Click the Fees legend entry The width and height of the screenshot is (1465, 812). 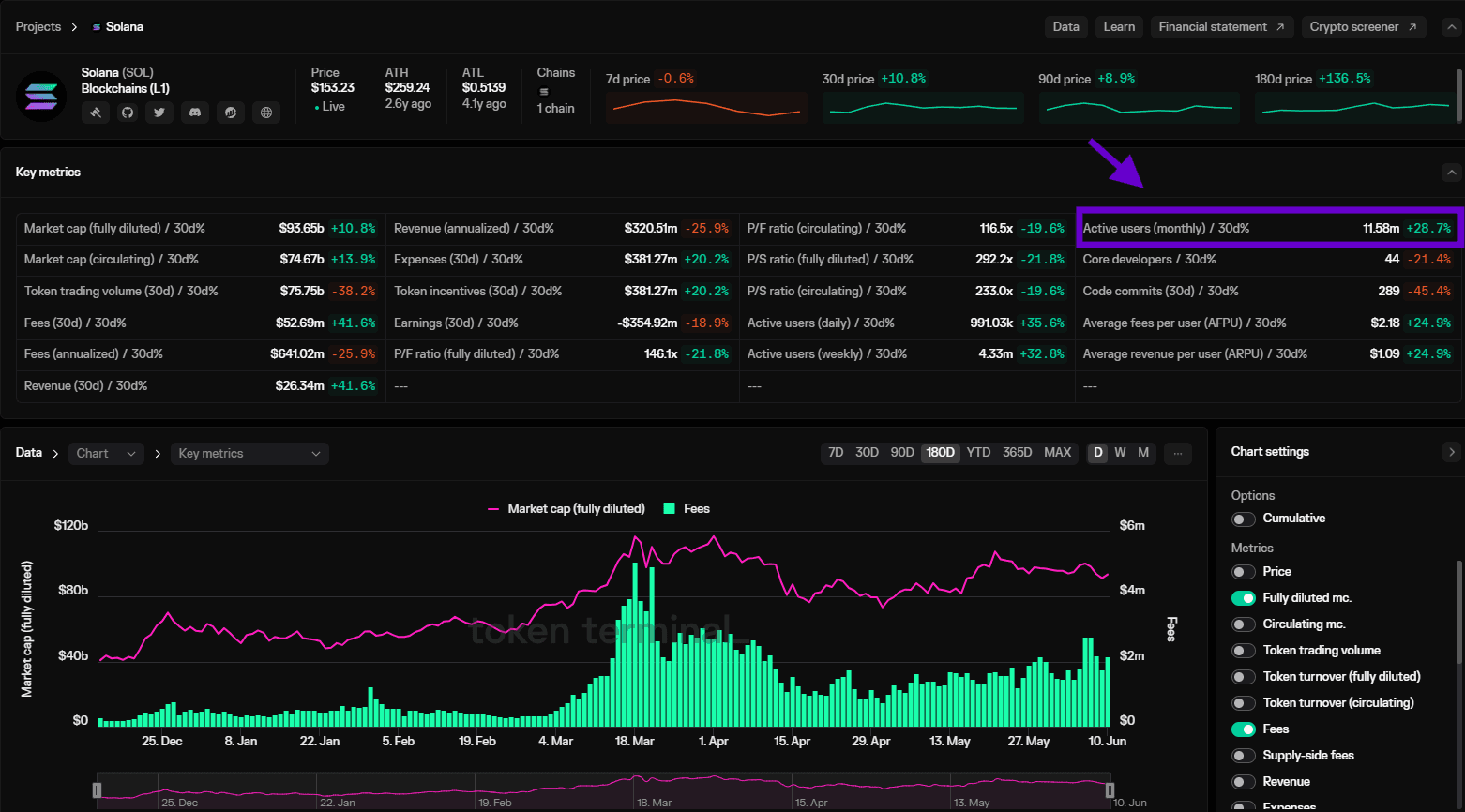687,509
